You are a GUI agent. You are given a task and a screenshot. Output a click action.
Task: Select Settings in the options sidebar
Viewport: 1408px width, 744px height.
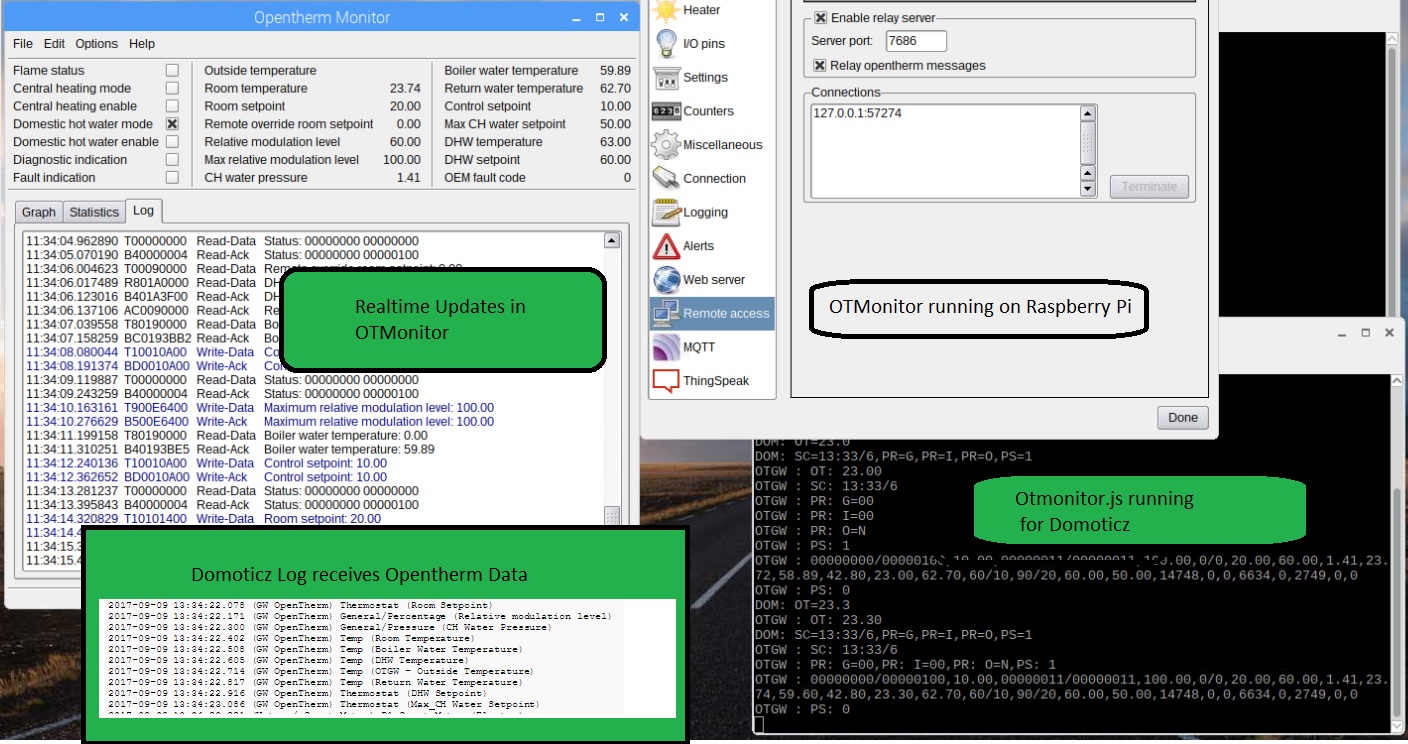coord(712,78)
